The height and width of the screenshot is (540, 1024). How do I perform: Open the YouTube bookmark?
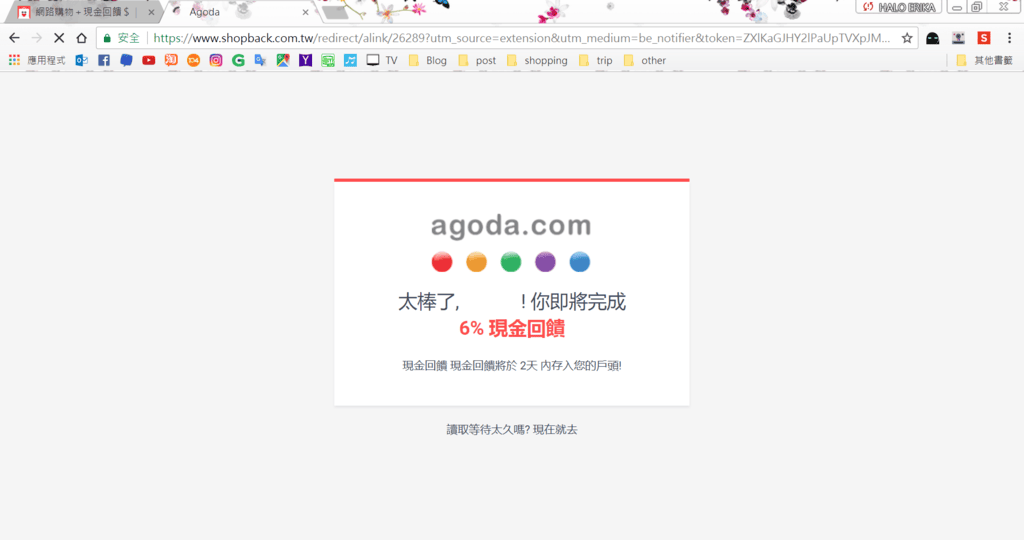tap(148, 60)
